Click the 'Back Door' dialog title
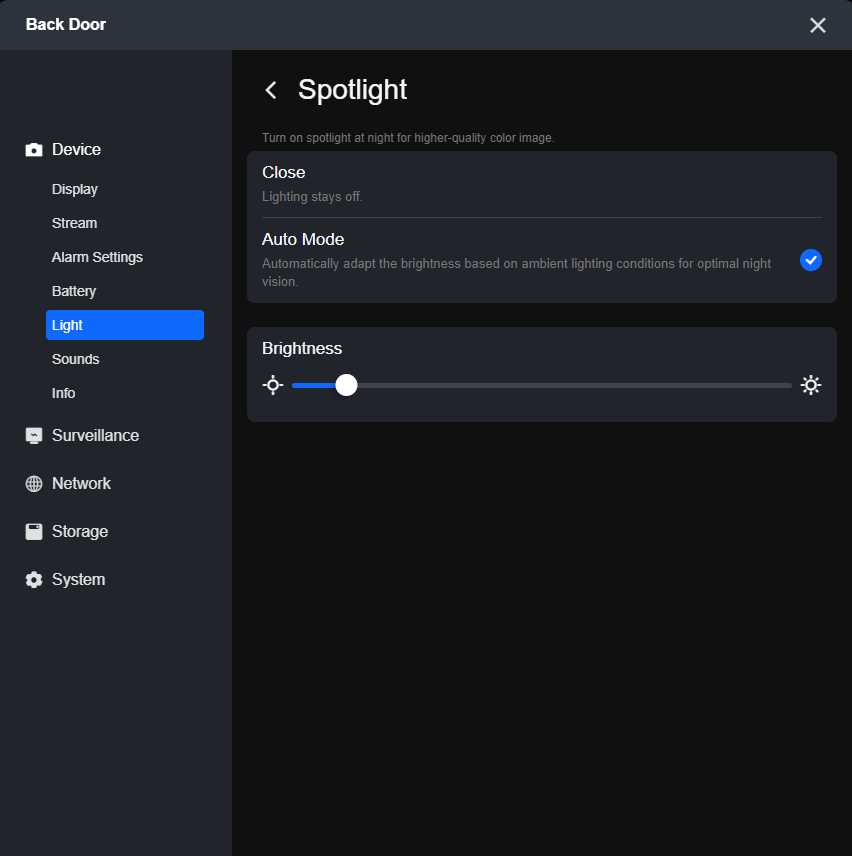Image resolution: width=852 pixels, height=856 pixels. click(66, 25)
